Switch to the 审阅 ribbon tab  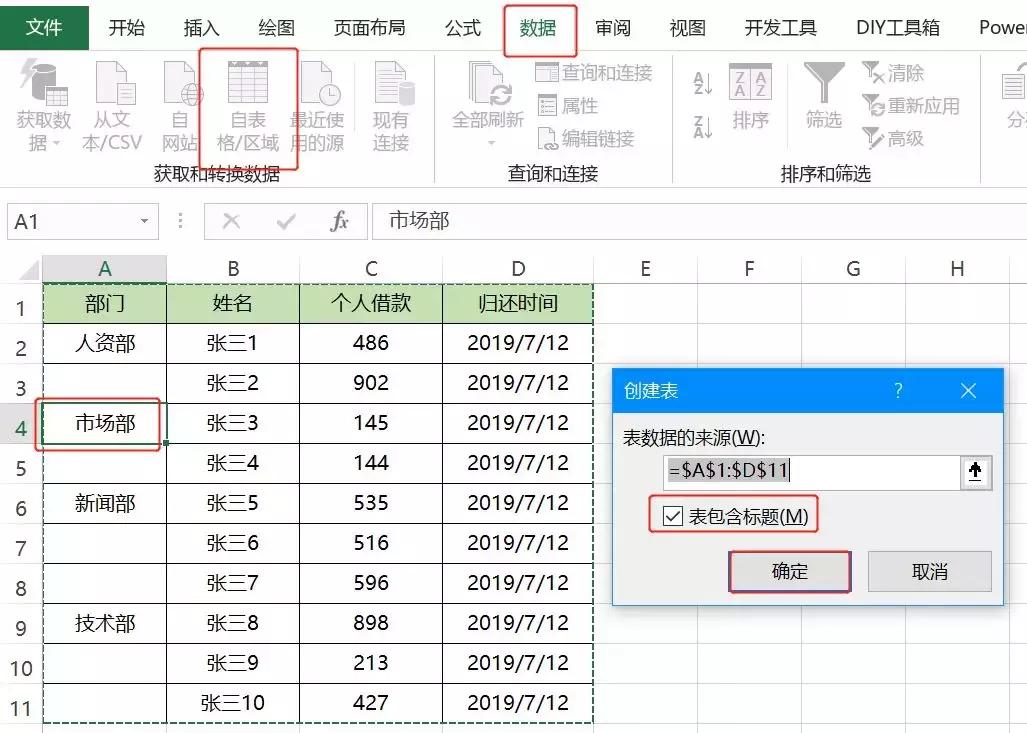pyautogui.click(x=613, y=27)
